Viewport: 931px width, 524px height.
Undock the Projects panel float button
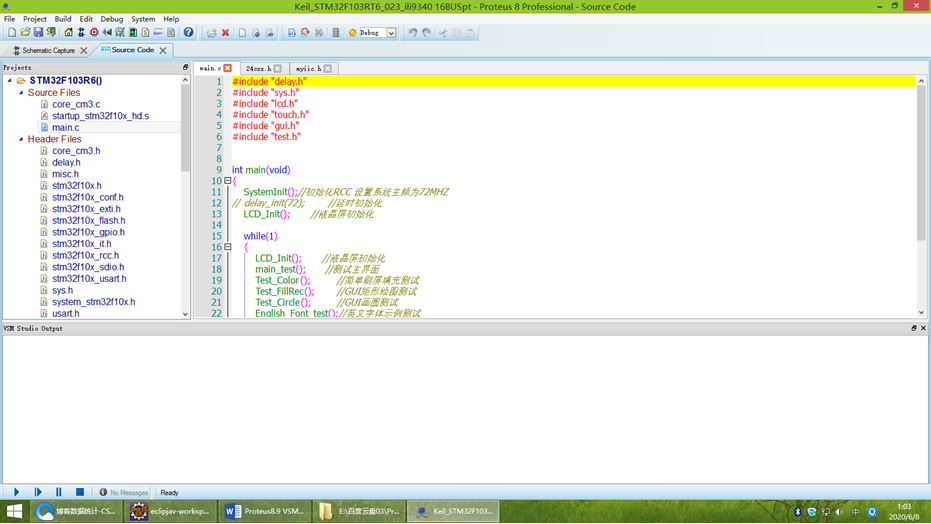point(185,68)
